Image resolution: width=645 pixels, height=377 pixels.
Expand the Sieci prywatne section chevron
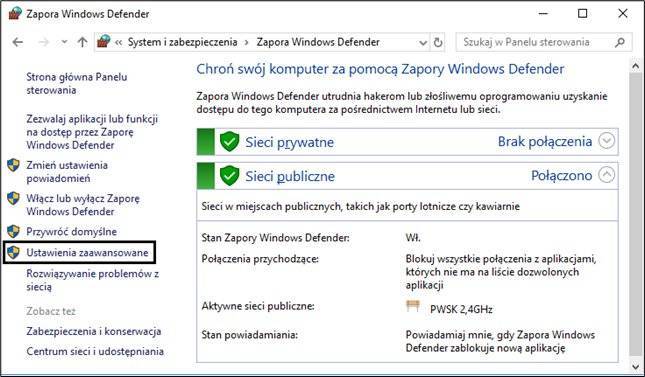click(x=606, y=141)
